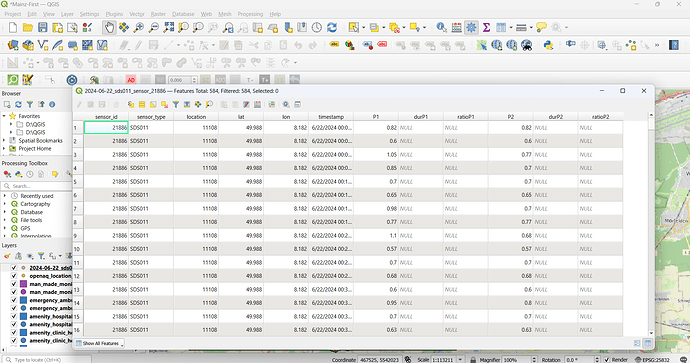
Task: Click the sensor_id column header
Action: (106, 117)
